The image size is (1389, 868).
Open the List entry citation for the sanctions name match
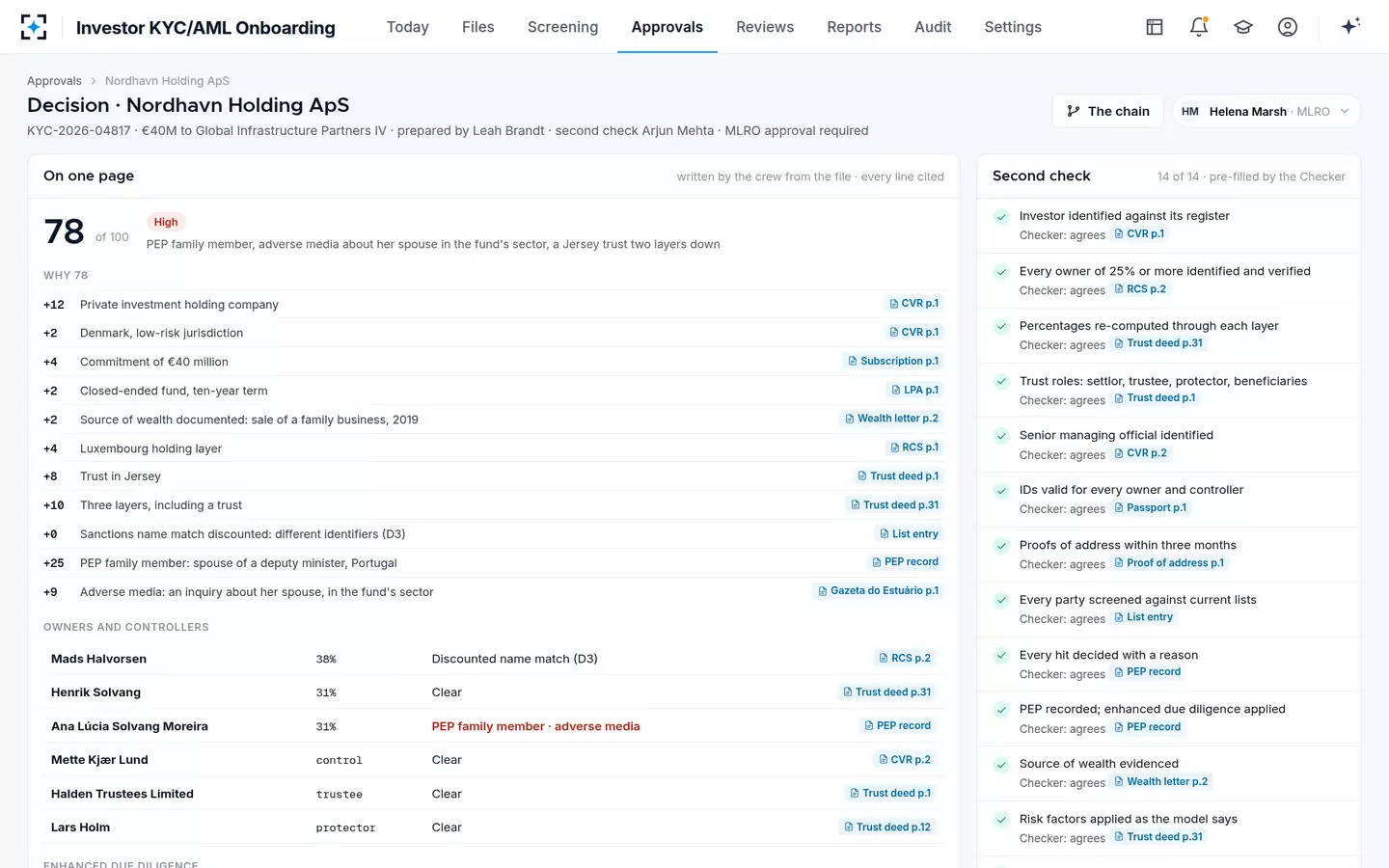click(x=909, y=534)
